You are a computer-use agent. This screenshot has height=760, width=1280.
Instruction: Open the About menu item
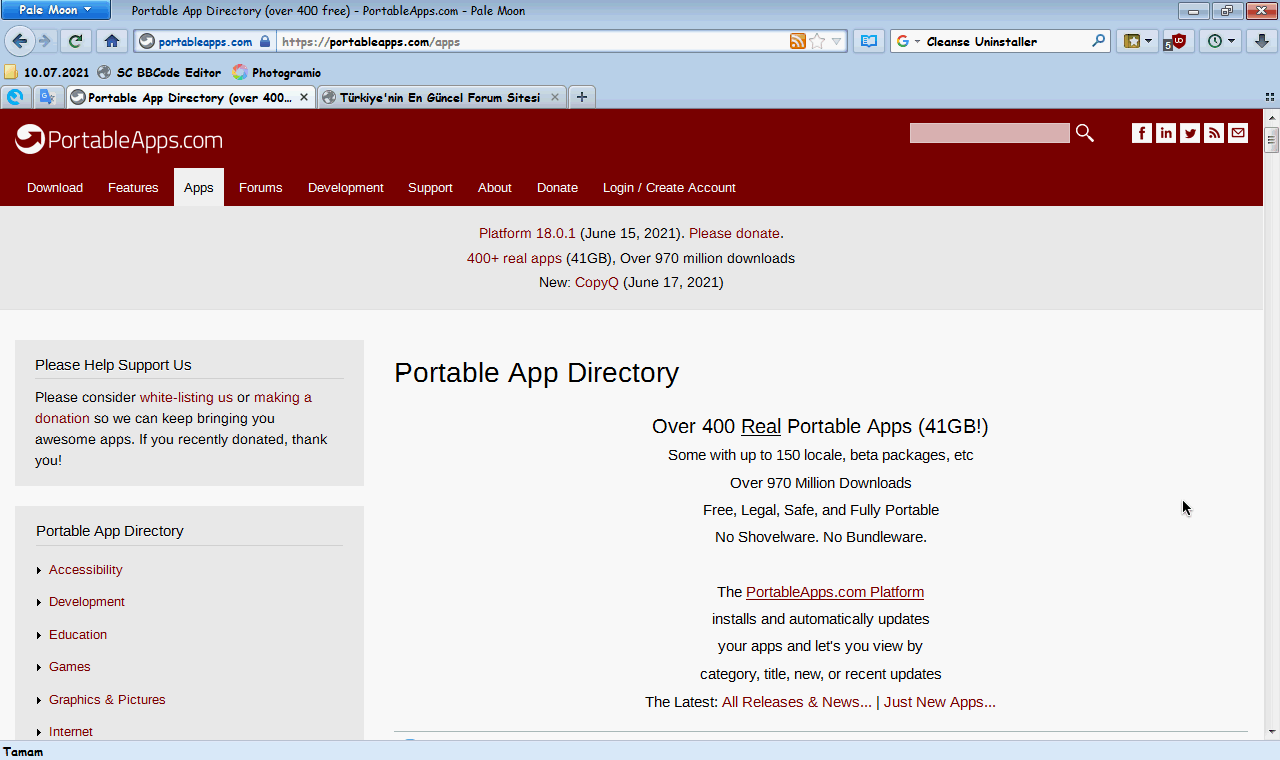495,188
